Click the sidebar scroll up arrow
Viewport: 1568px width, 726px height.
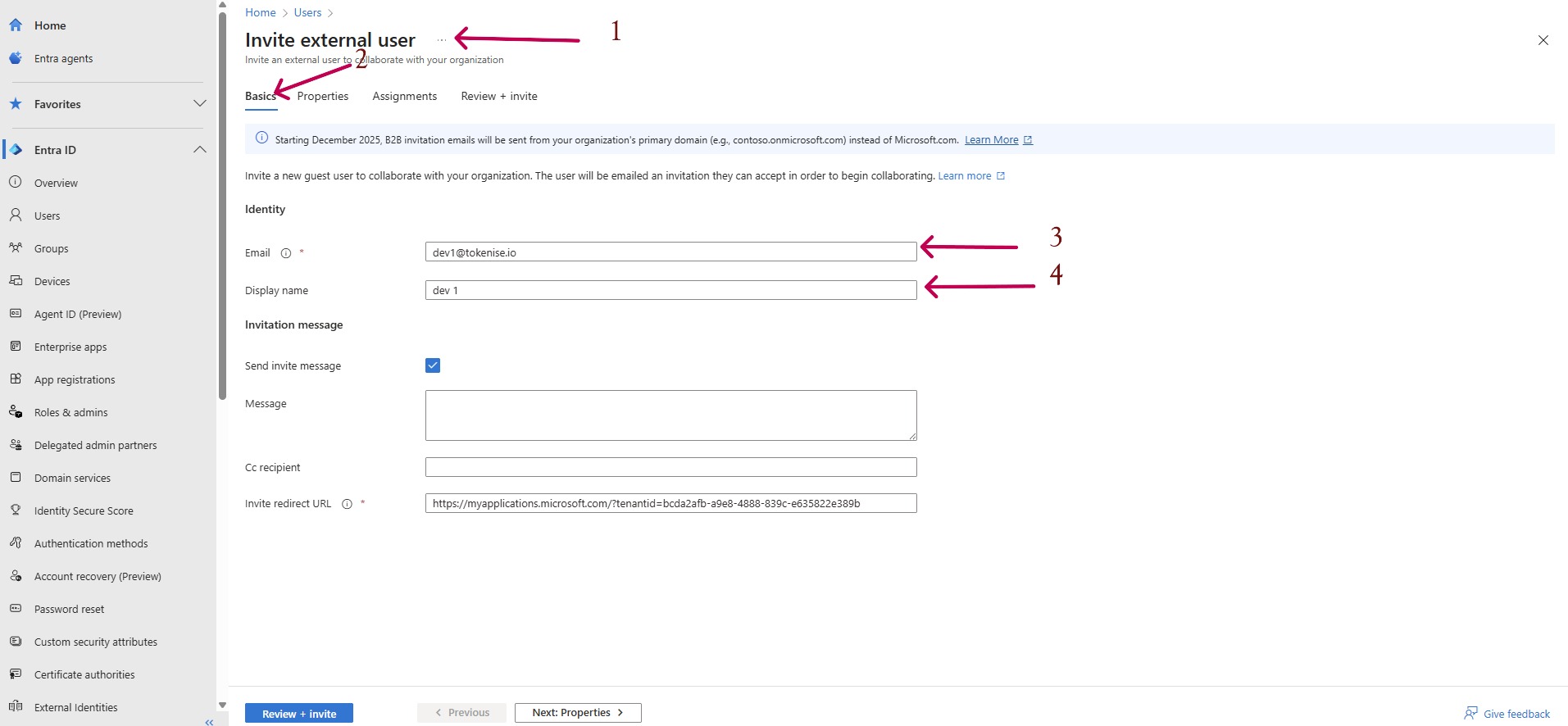pyautogui.click(x=222, y=5)
